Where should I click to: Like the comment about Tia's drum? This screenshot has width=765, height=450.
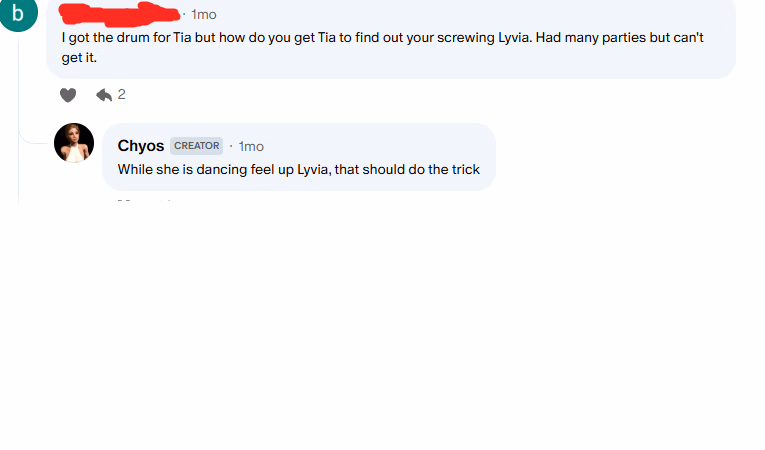67,95
